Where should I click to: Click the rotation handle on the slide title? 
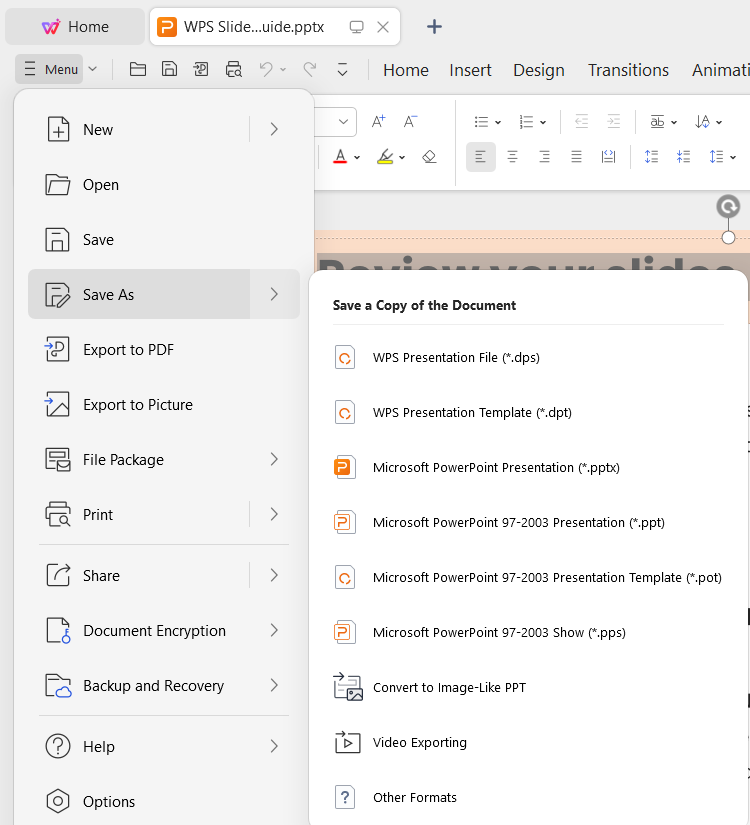coord(728,207)
